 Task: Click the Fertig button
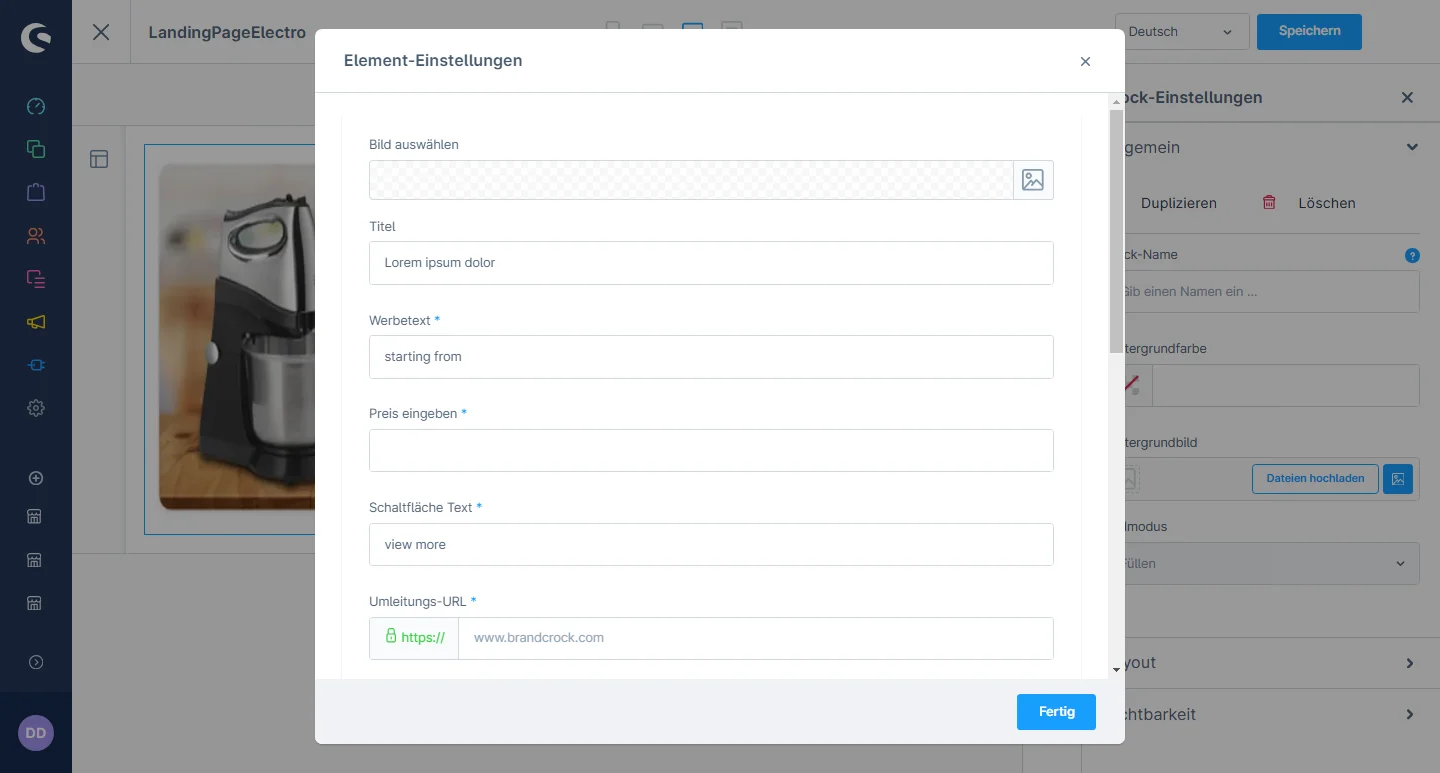click(x=1056, y=712)
